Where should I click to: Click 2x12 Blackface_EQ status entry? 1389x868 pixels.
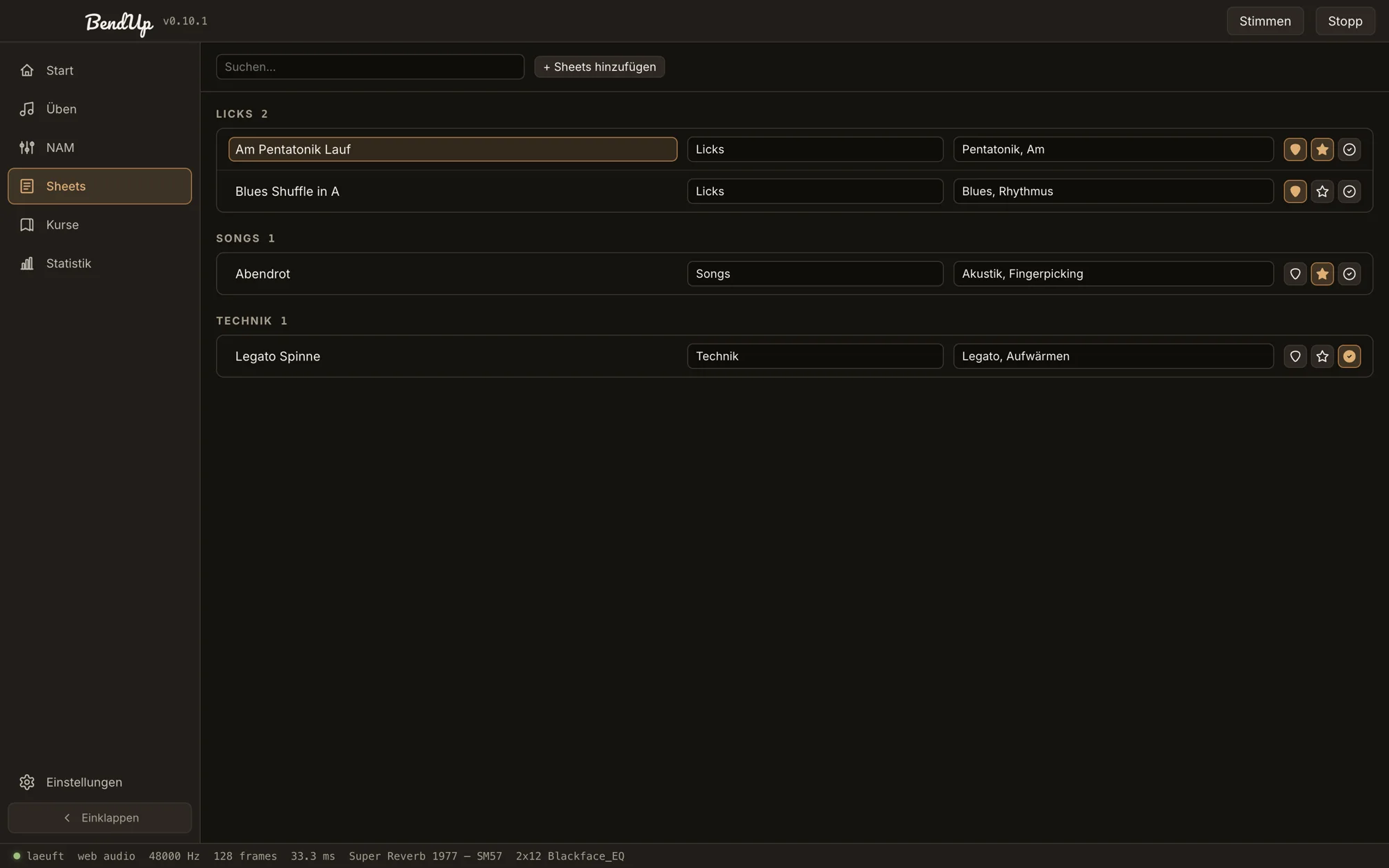[x=570, y=856]
